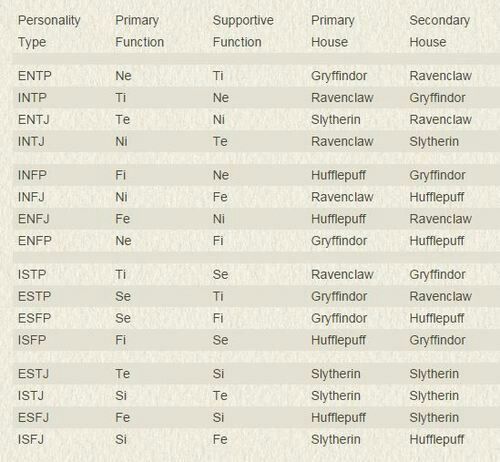Select the Primary House column header
The height and width of the screenshot is (462, 500).
(x=332, y=31)
